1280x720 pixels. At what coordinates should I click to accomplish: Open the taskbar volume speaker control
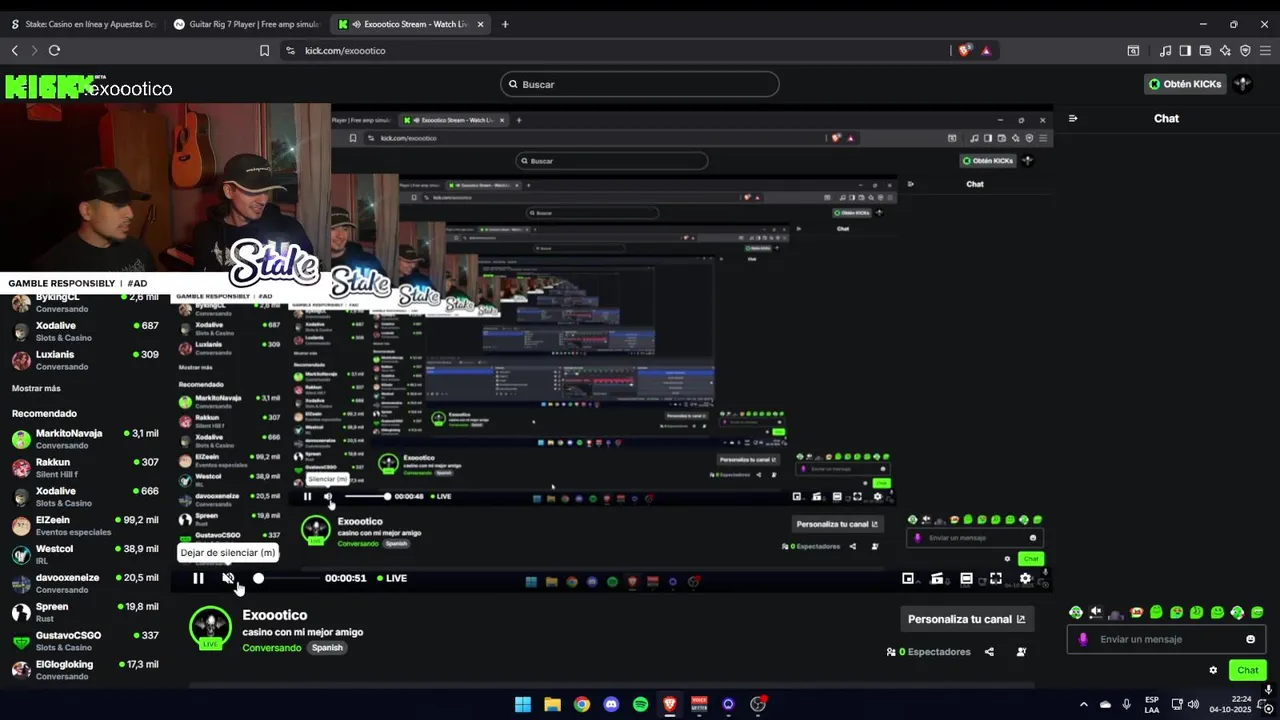(x=1193, y=704)
